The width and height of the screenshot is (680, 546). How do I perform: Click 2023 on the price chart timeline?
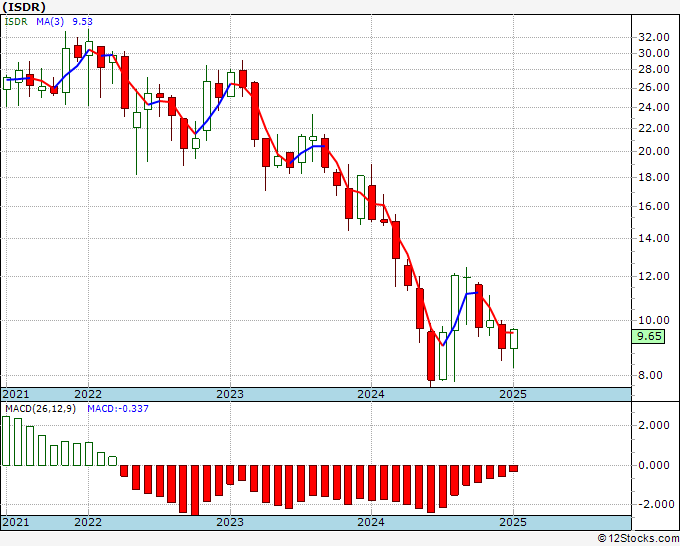pyautogui.click(x=230, y=394)
